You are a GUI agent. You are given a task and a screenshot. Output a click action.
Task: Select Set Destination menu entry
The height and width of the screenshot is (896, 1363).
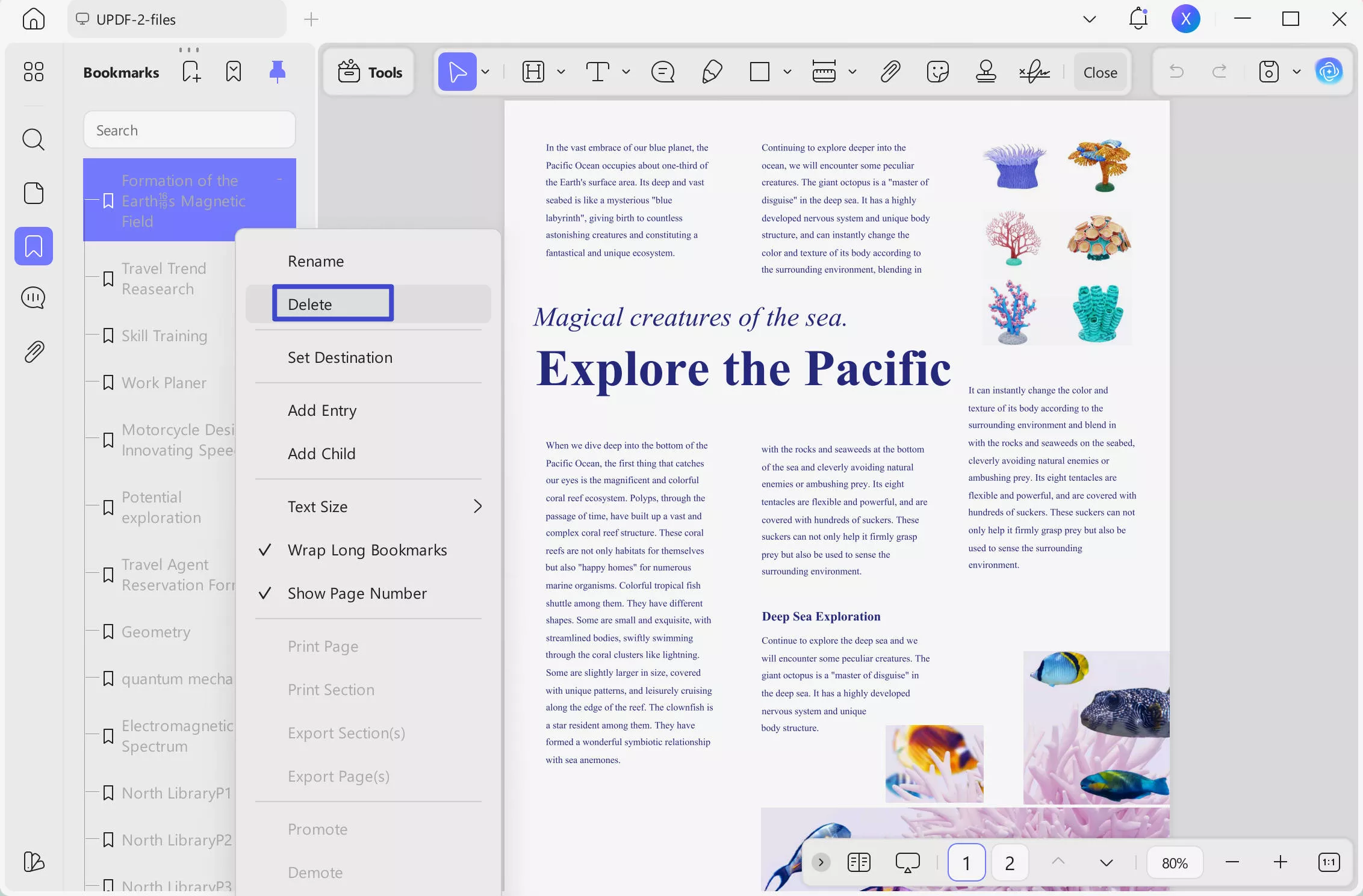(x=339, y=357)
